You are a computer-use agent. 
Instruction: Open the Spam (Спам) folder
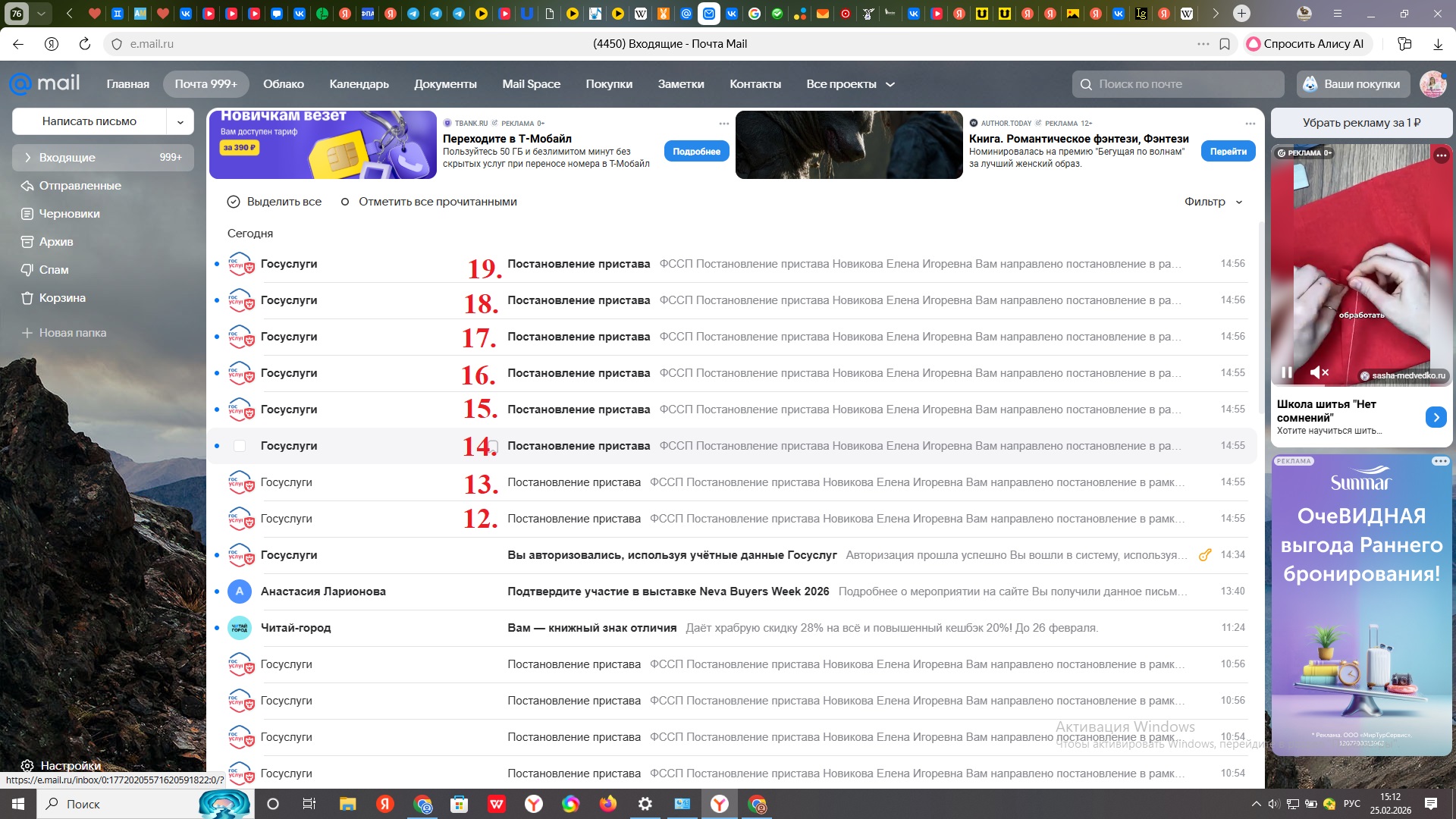click(53, 270)
